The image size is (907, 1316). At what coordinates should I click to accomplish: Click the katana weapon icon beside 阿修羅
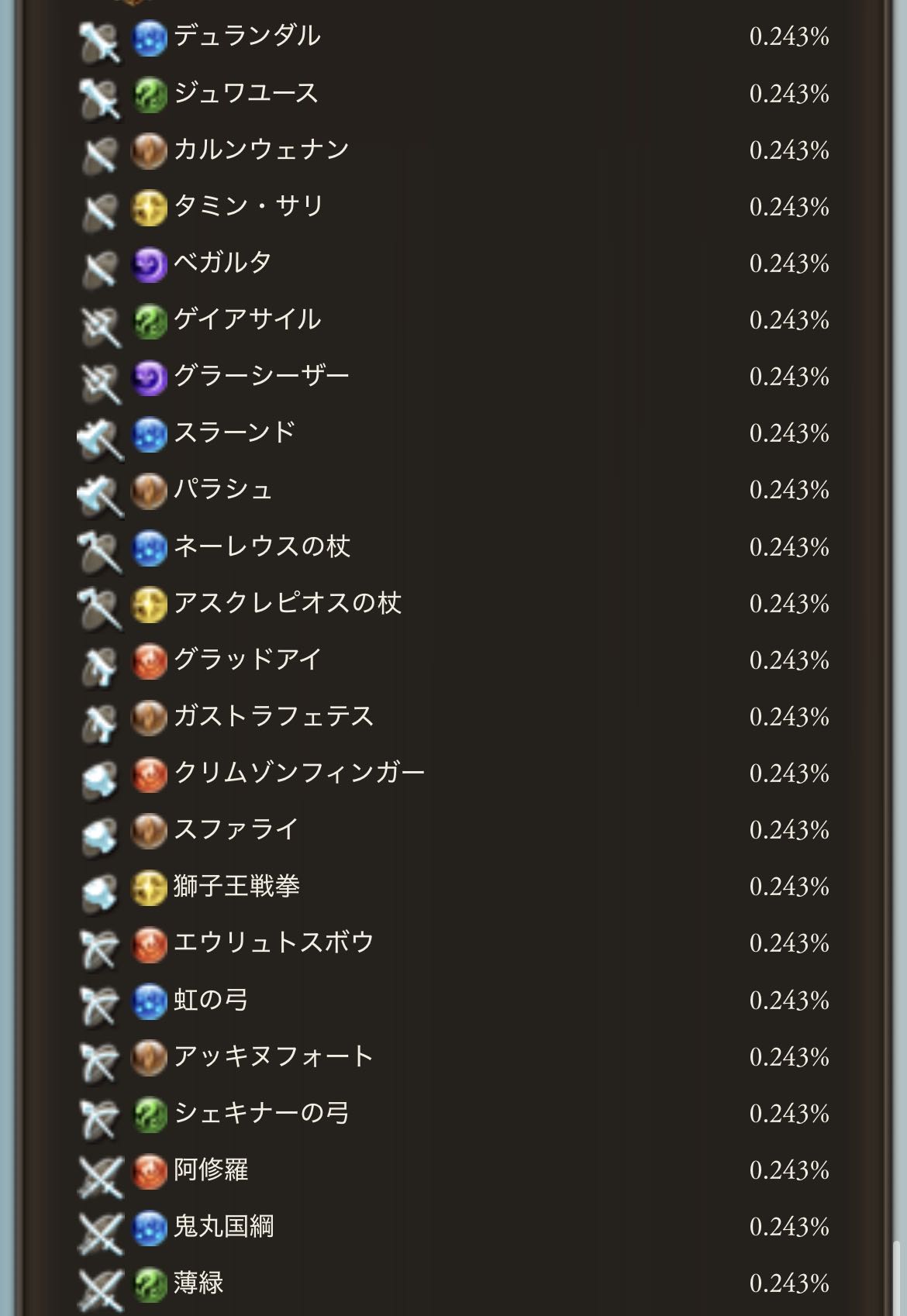point(100,1173)
